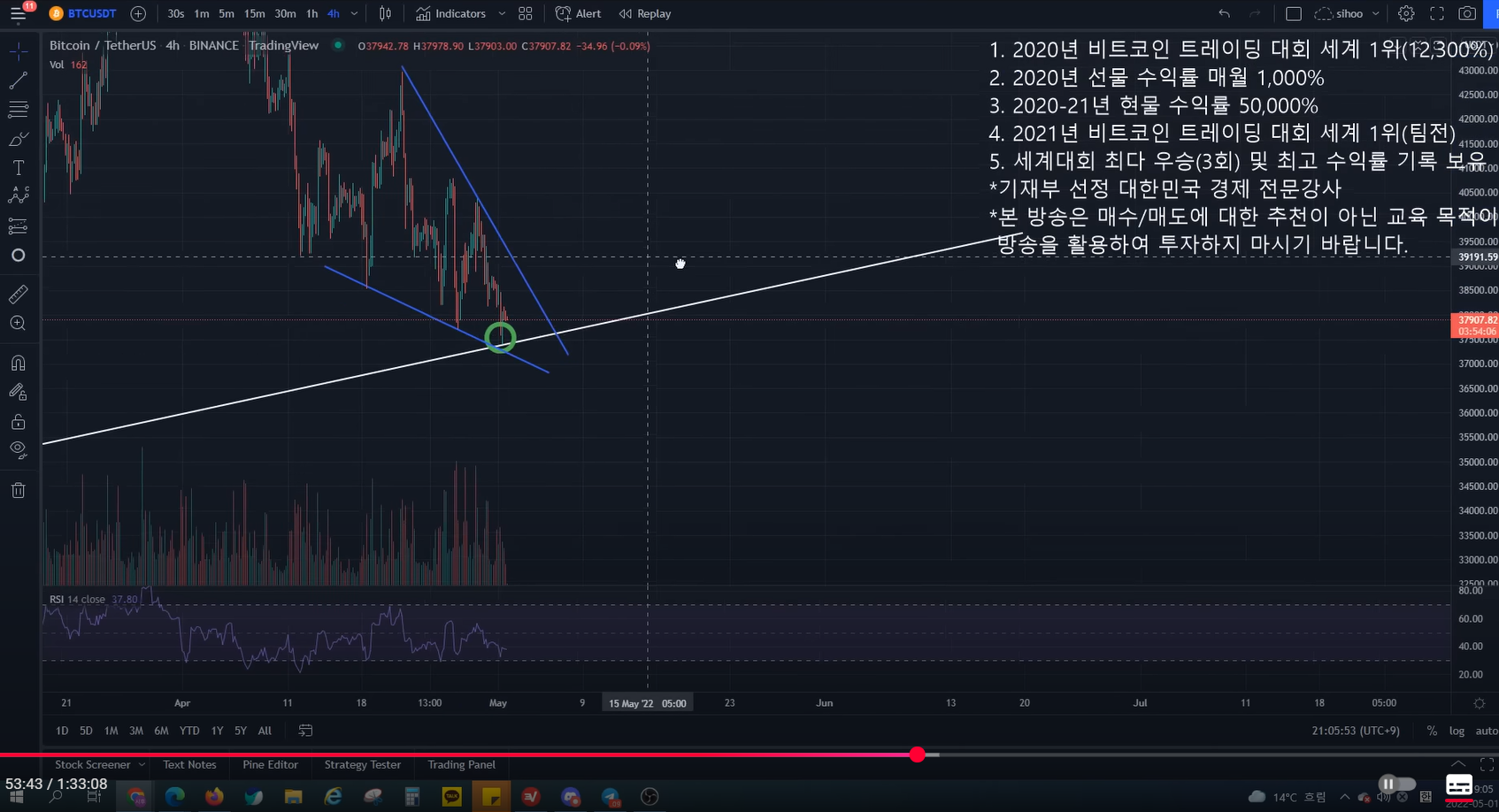Toggle log scale mode
Viewport: 1499px width, 812px height.
[x=1457, y=731]
